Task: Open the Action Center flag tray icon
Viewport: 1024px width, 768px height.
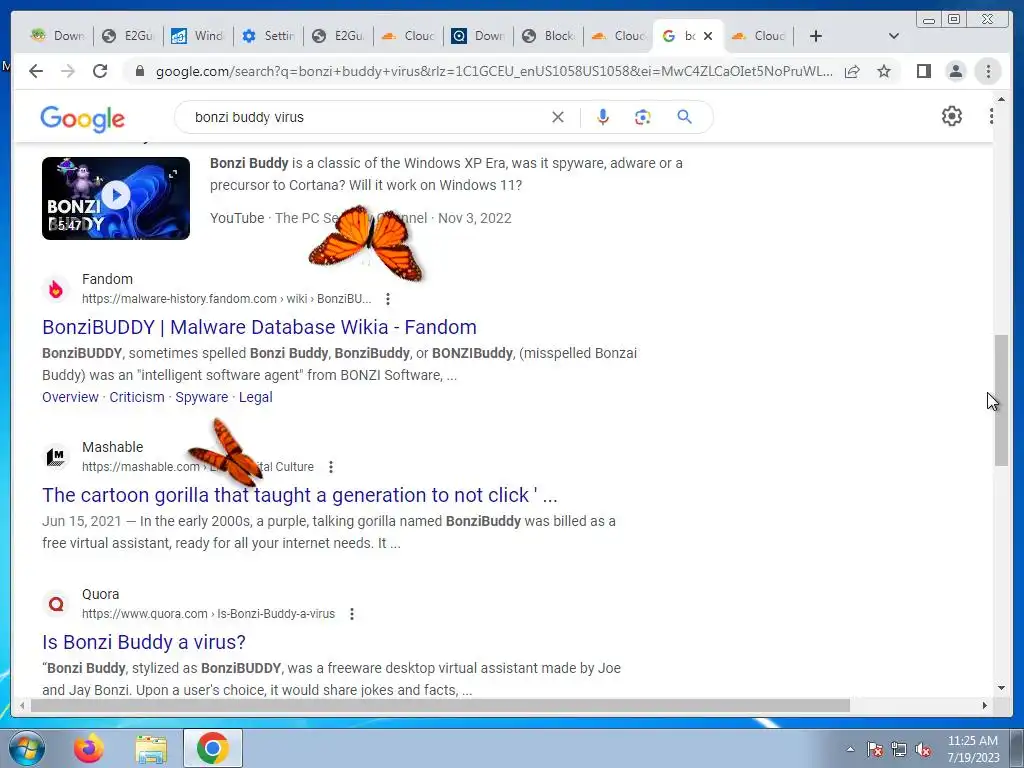Action: 875,749
